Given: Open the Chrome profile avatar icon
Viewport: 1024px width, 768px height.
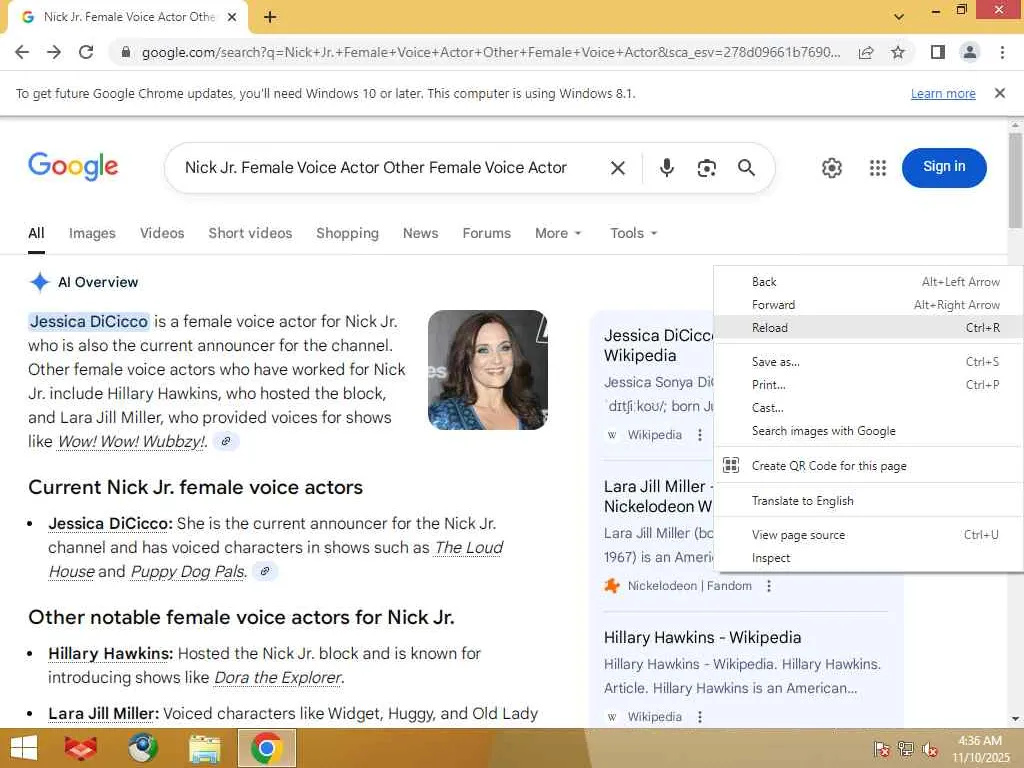Looking at the screenshot, I should click(970, 52).
